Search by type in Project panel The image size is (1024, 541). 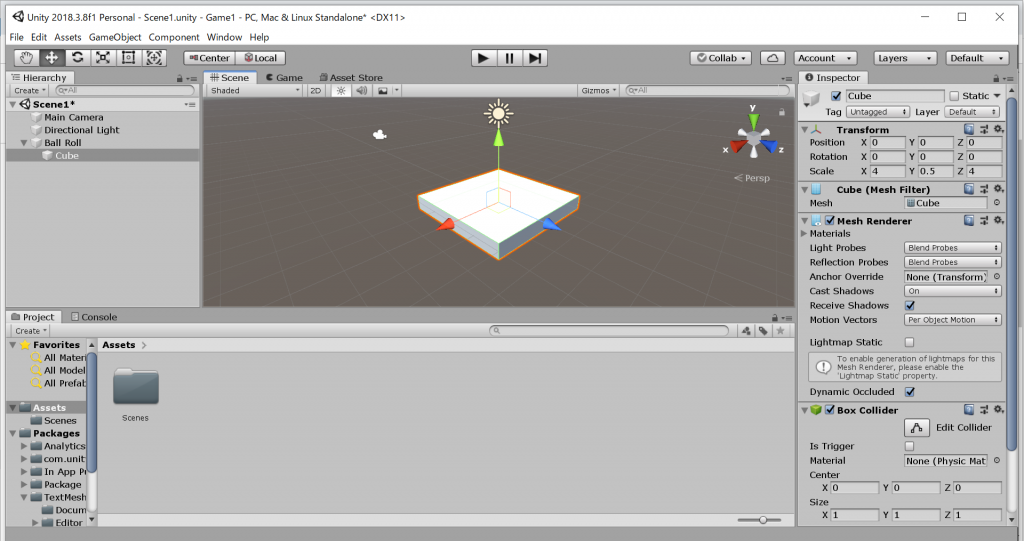pos(746,331)
